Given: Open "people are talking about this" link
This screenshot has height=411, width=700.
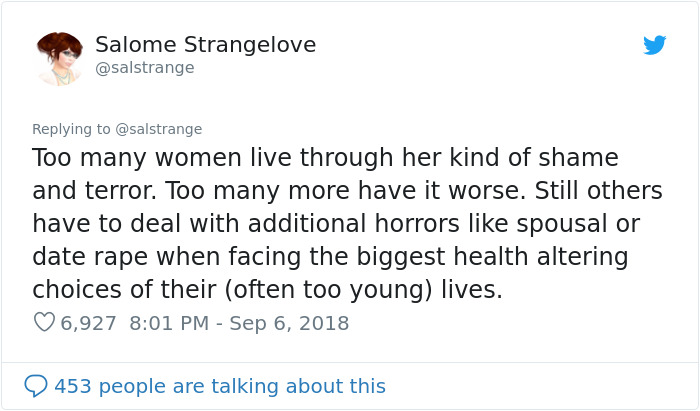Looking at the screenshot, I should (x=240, y=385).
